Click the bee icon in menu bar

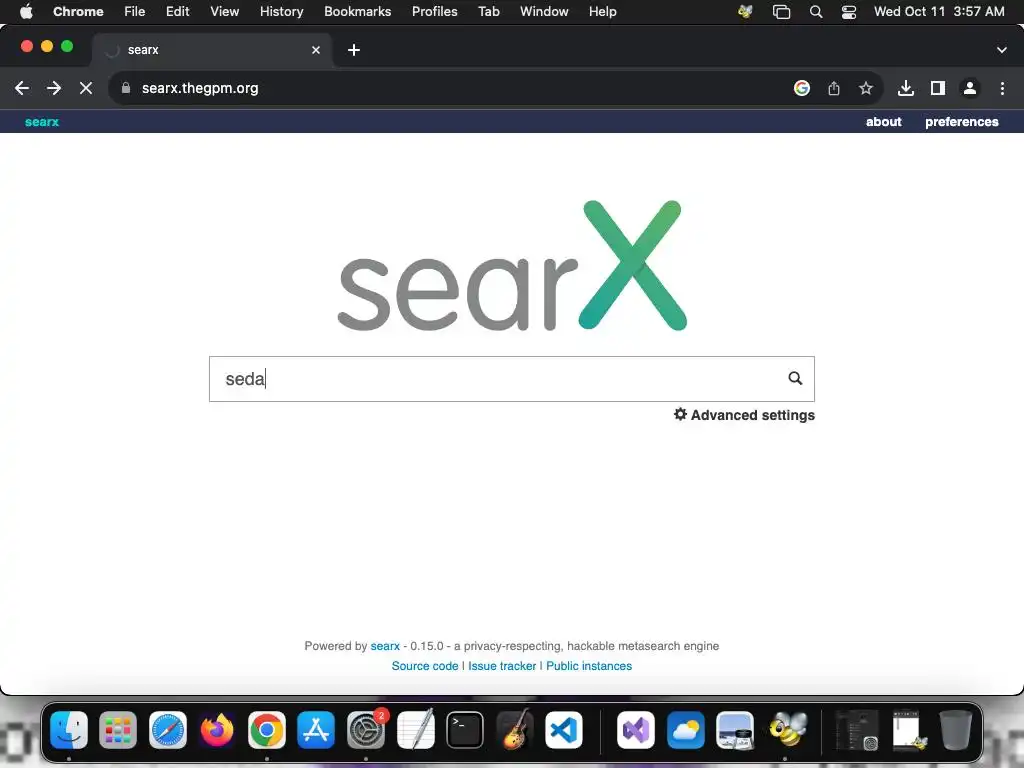(x=745, y=12)
